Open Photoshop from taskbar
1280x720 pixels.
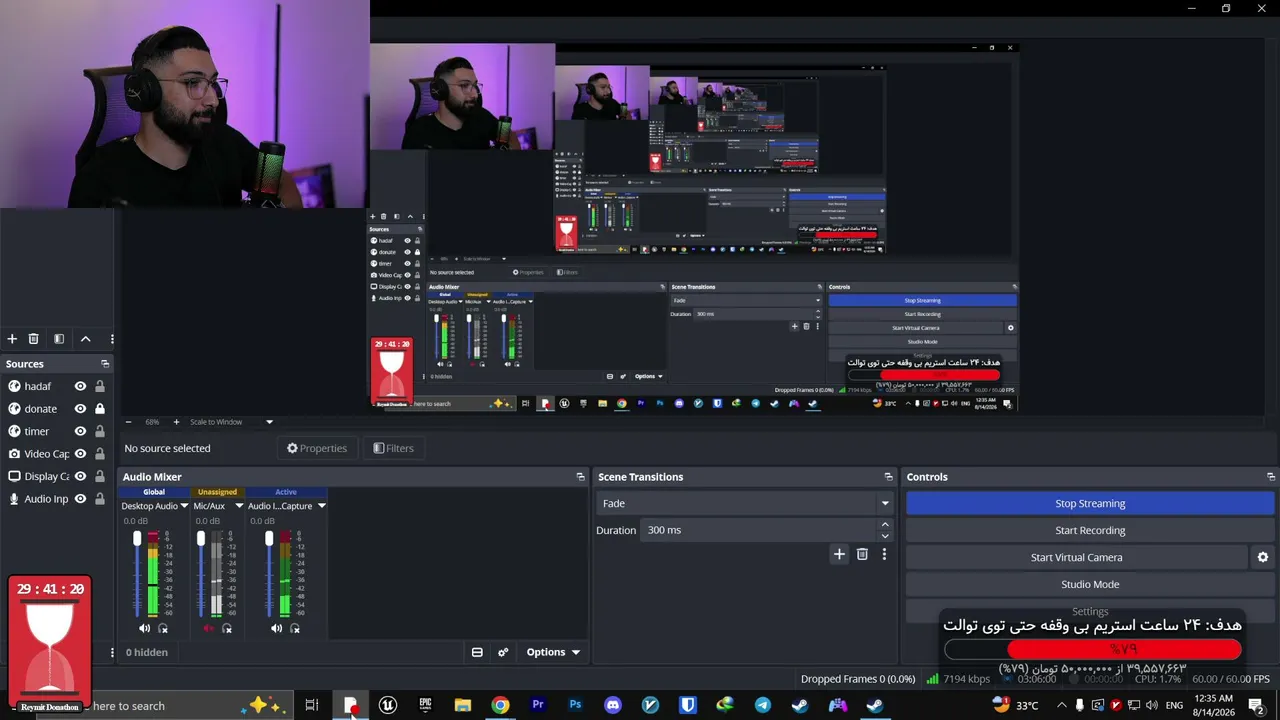point(575,705)
